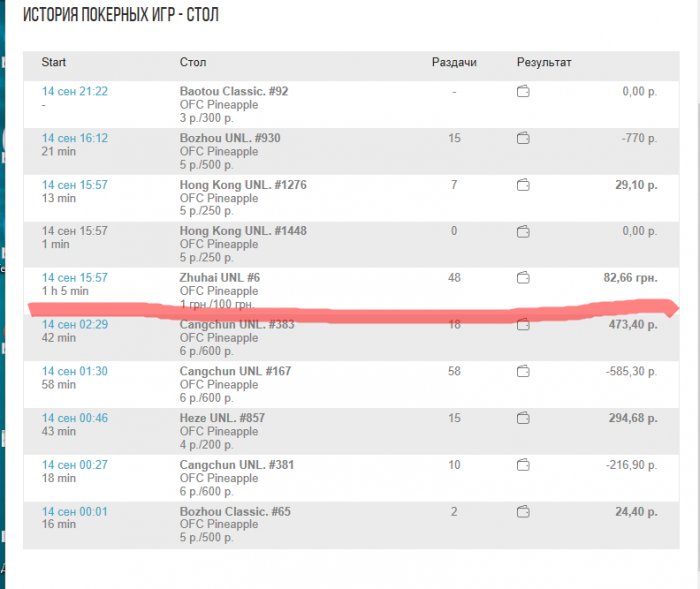Click wallet icon in Bozhou UNL. #930 row
Image resolution: width=700 pixels, height=589 pixels.
pyautogui.click(x=523, y=138)
